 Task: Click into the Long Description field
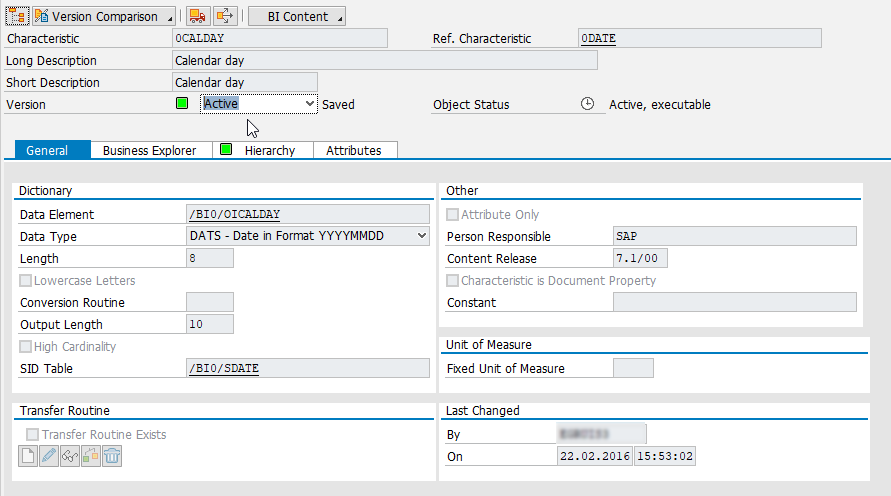pyautogui.click(x=384, y=60)
